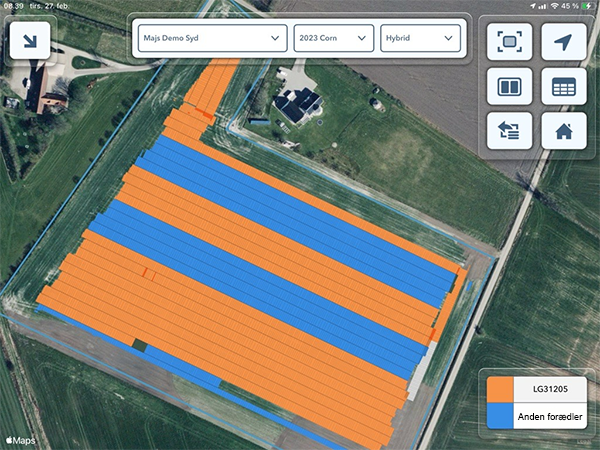The image size is (600, 450).
Task: Tap the battery 45 % status indicator
Action: coord(577,6)
